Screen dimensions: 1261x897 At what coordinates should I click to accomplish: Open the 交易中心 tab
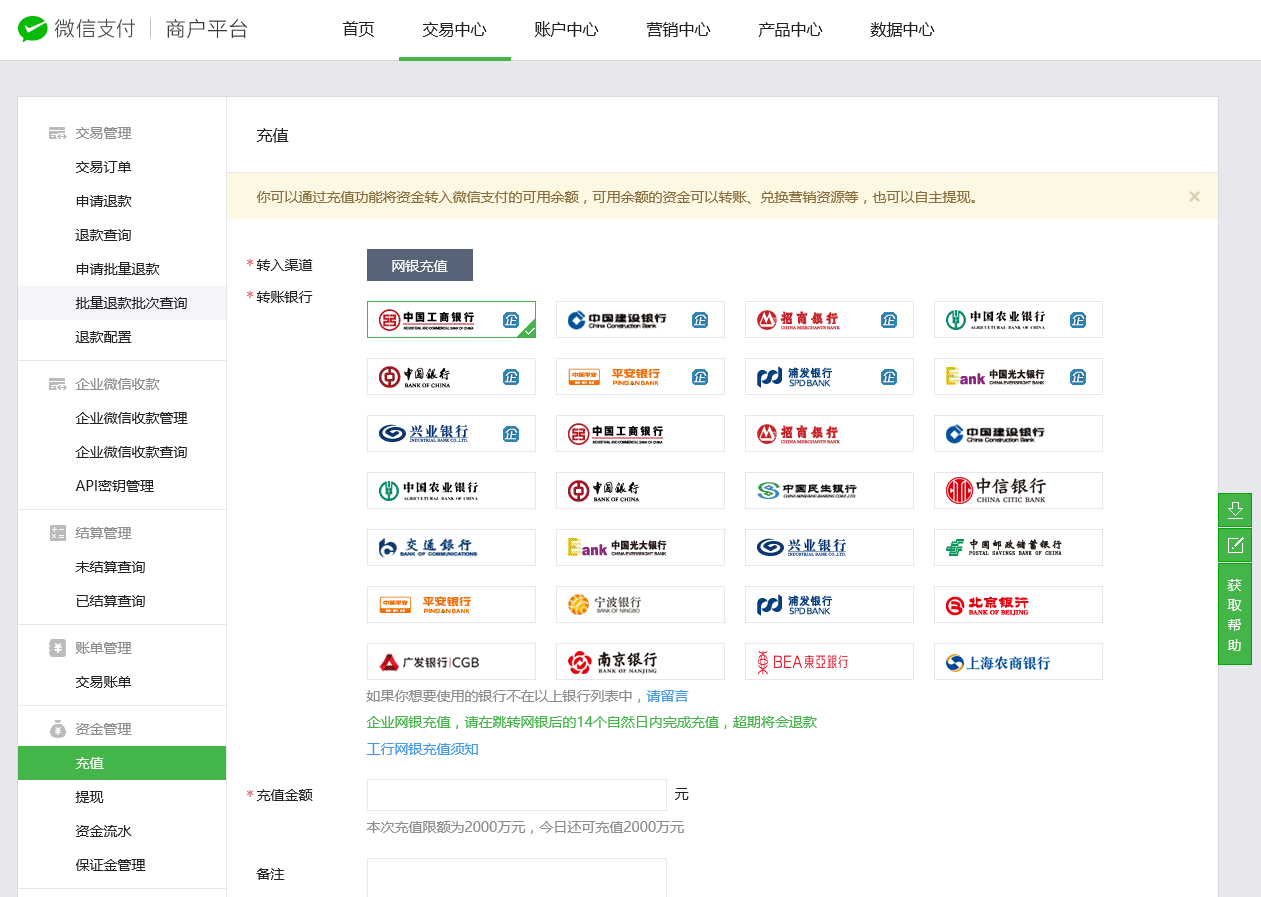point(454,30)
